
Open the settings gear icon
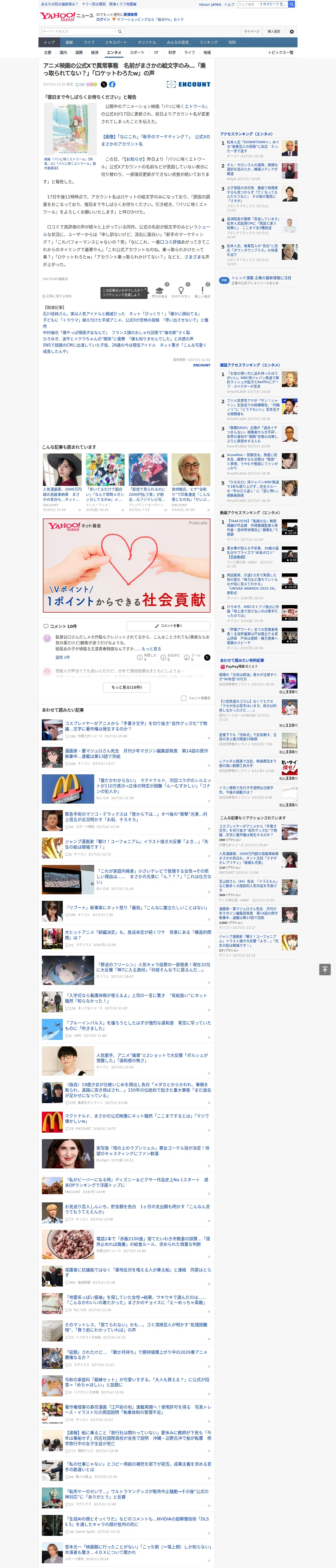(x=292, y=32)
